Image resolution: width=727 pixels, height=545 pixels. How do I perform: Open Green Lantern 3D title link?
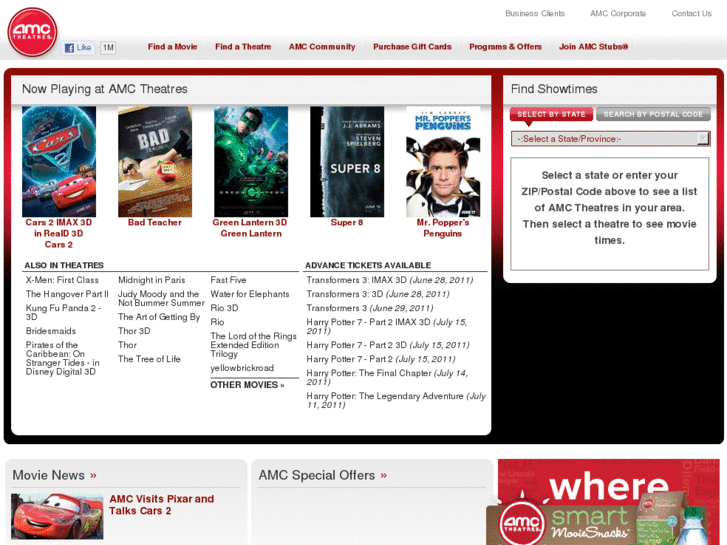250,222
